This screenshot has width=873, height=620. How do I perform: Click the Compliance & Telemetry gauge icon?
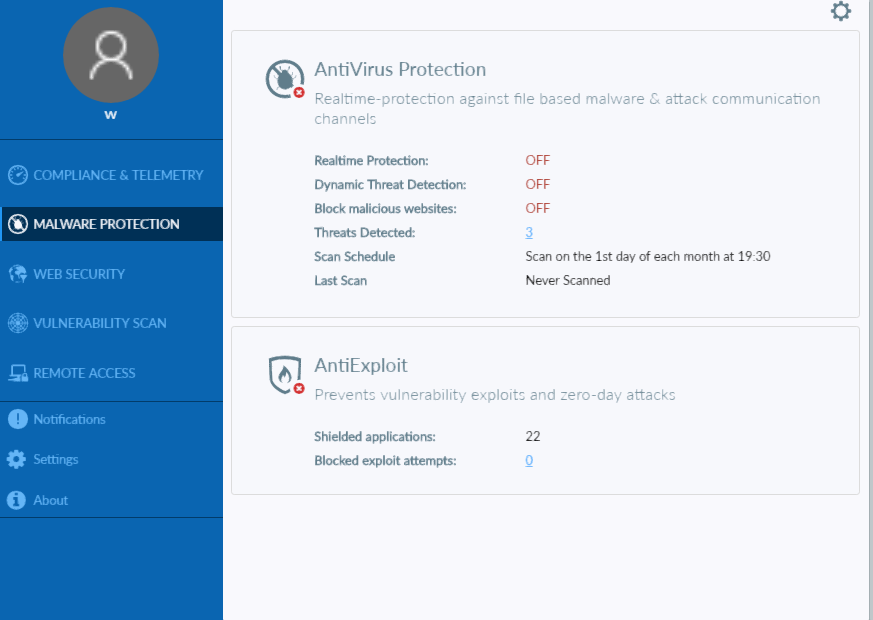(17, 175)
